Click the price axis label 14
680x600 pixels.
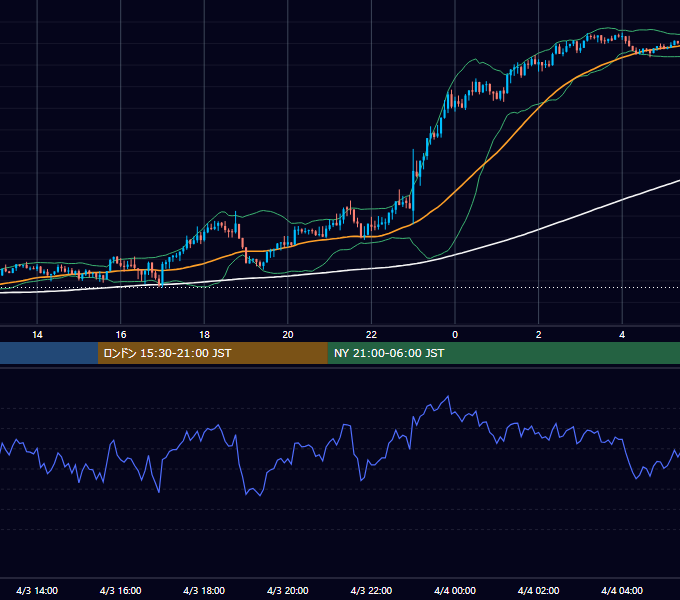tap(37, 335)
